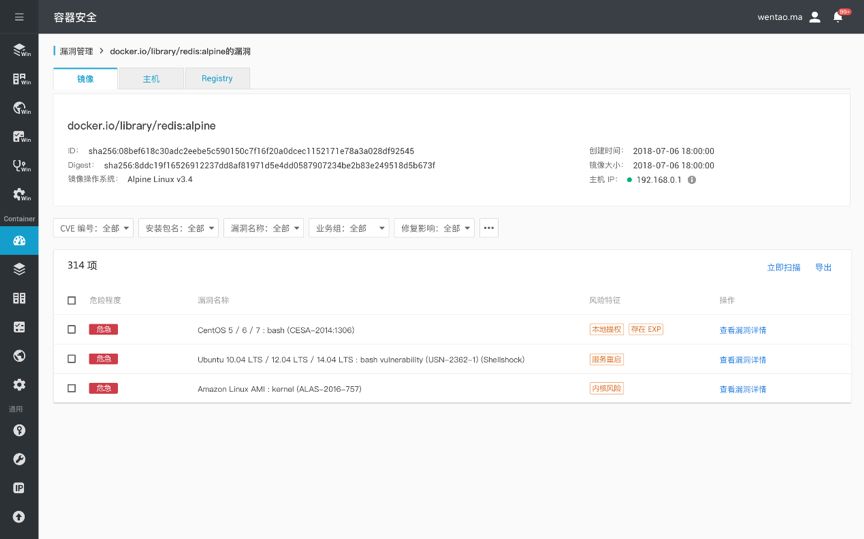Open the Win layers stack sidebar icon
The width and height of the screenshot is (864, 539).
point(21,50)
